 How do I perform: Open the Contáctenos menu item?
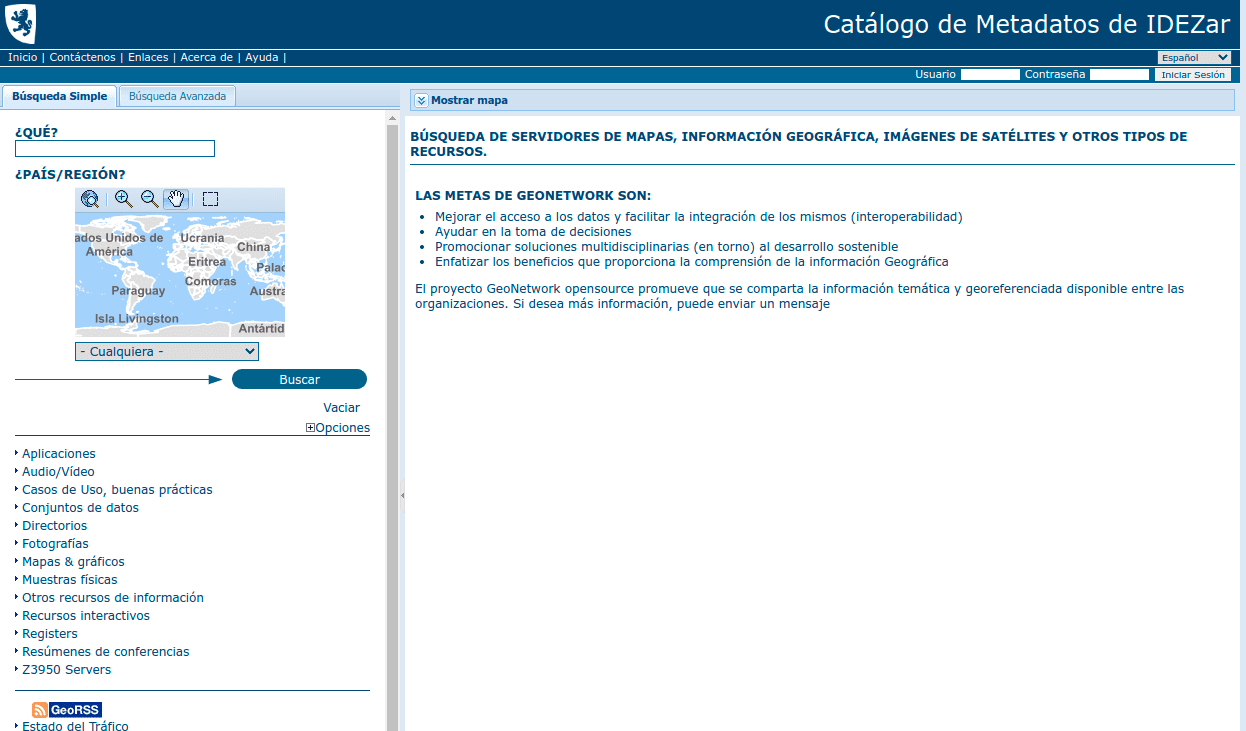click(83, 58)
